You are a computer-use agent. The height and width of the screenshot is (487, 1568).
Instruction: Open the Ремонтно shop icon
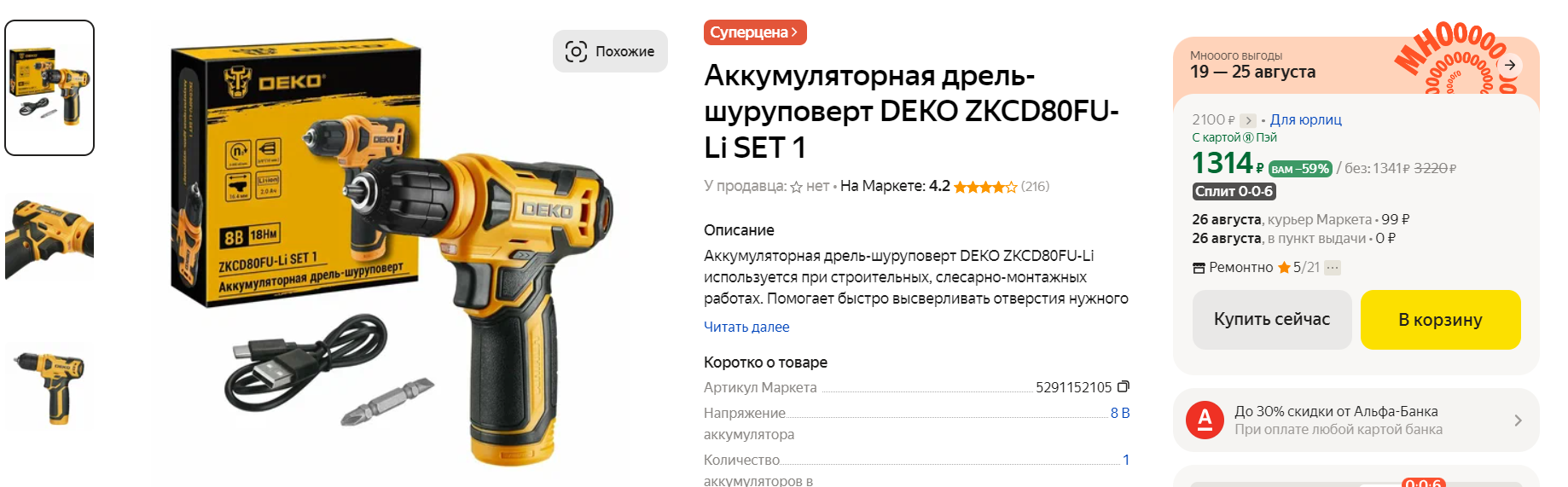tap(1199, 268)
